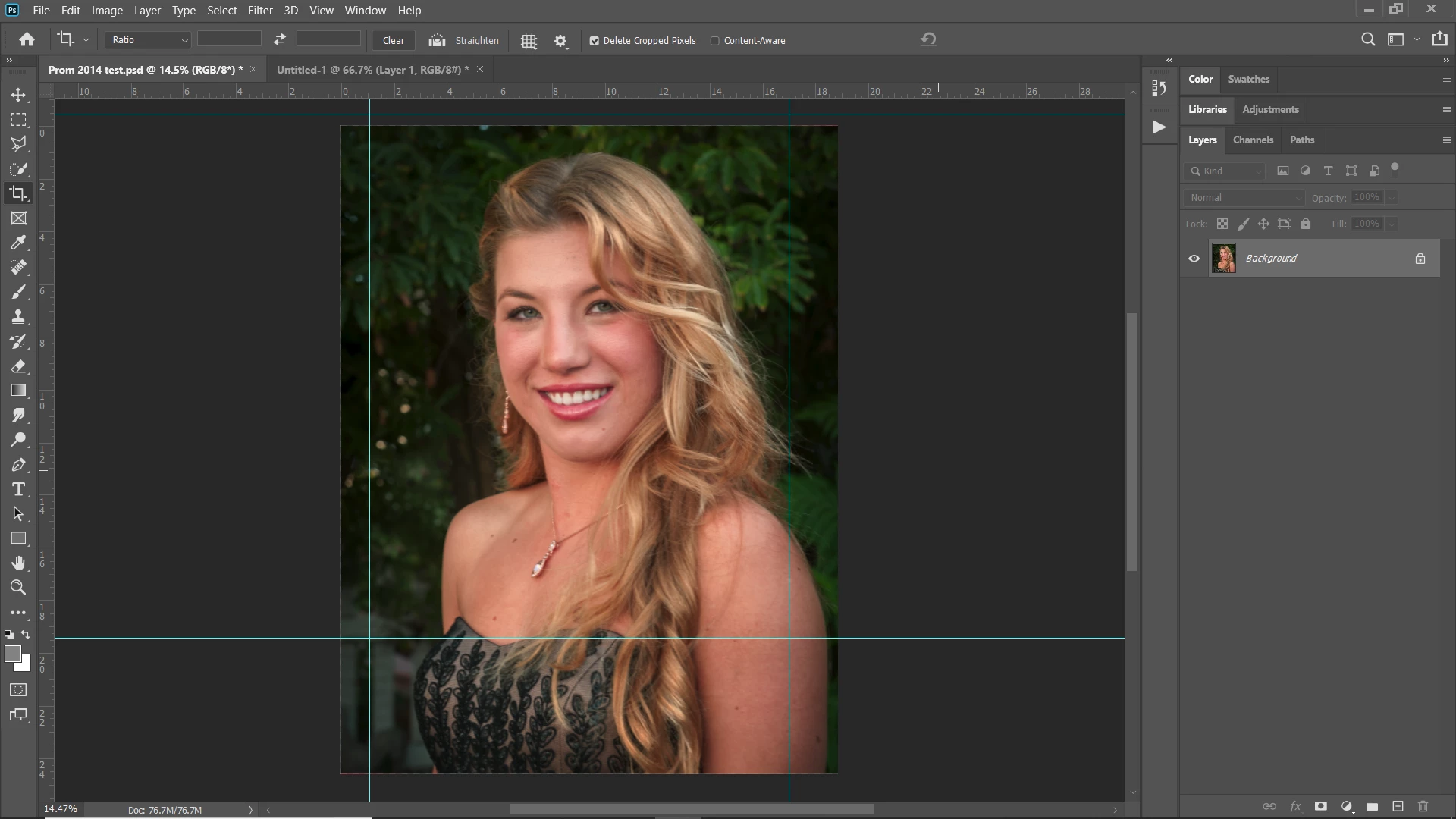This screenshot has height=819, width=1456.
Task: Hide the Background layer visibility eye
Action: pos(1194,259)
